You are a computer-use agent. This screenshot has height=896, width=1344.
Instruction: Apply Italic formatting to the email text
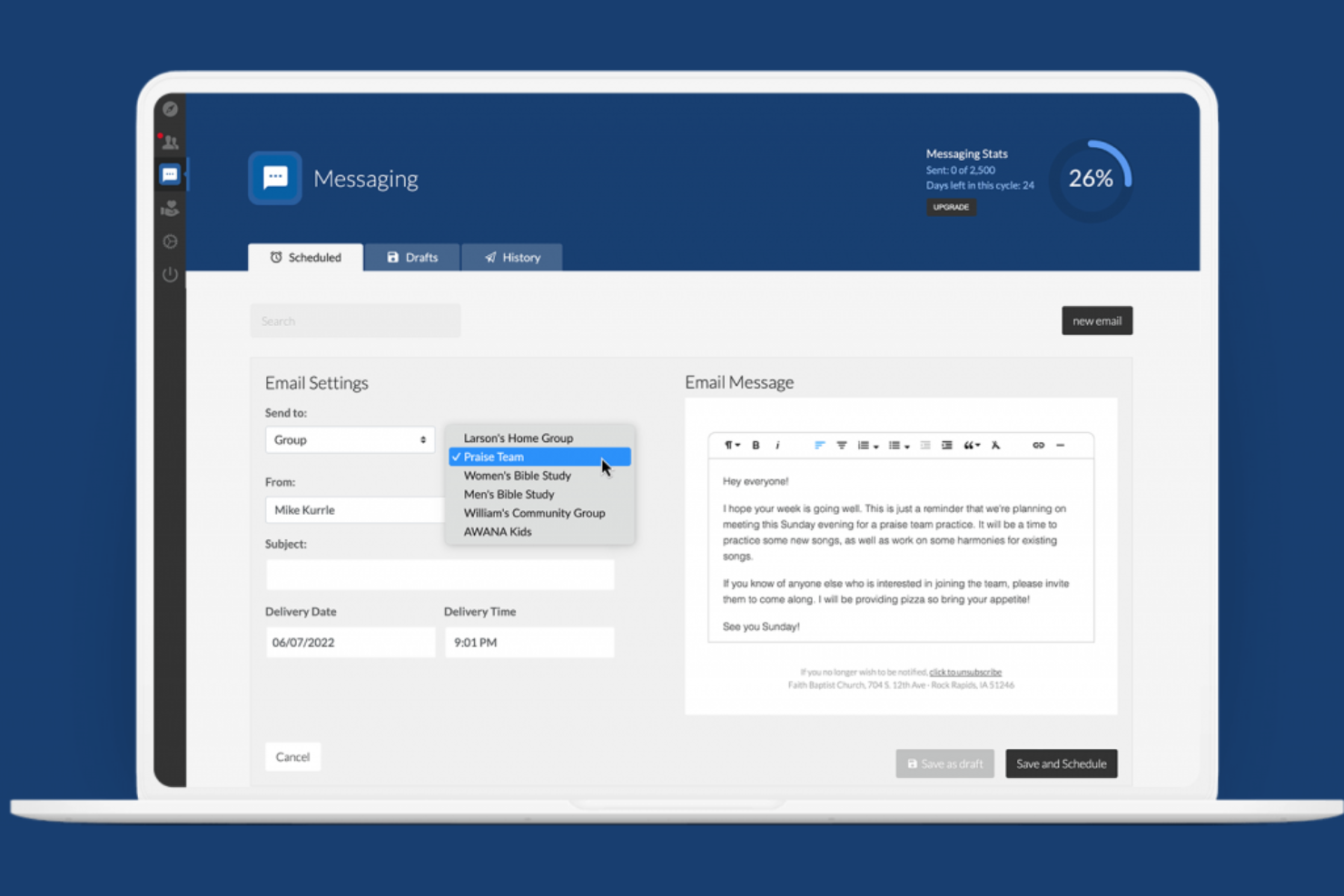click(x=778, y=445)
